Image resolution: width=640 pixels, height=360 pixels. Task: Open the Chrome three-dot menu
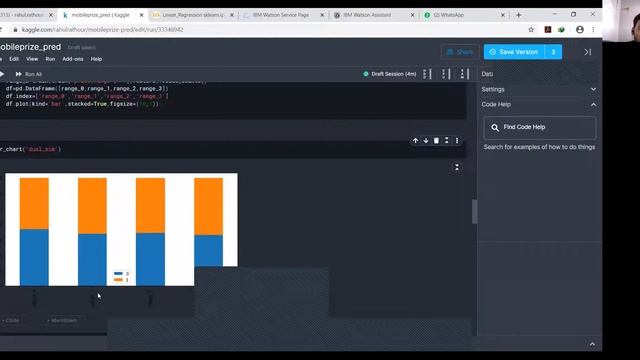pyautogui.click(x=593, y=29)
